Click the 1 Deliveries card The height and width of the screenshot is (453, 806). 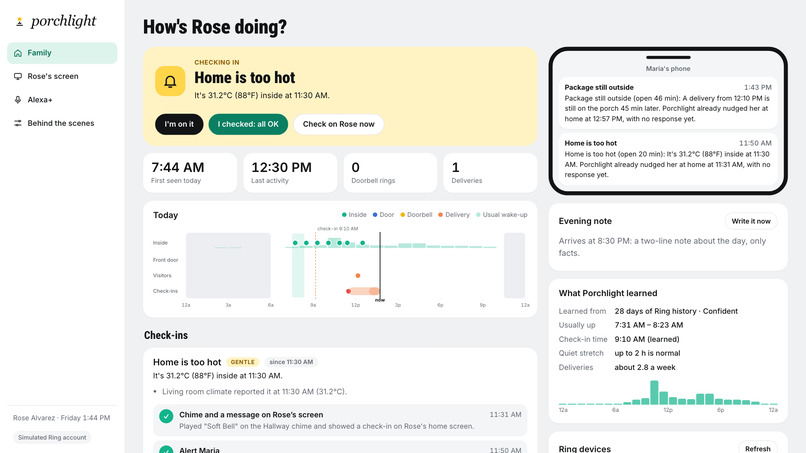pyautogui.click(x=490, y=173)
